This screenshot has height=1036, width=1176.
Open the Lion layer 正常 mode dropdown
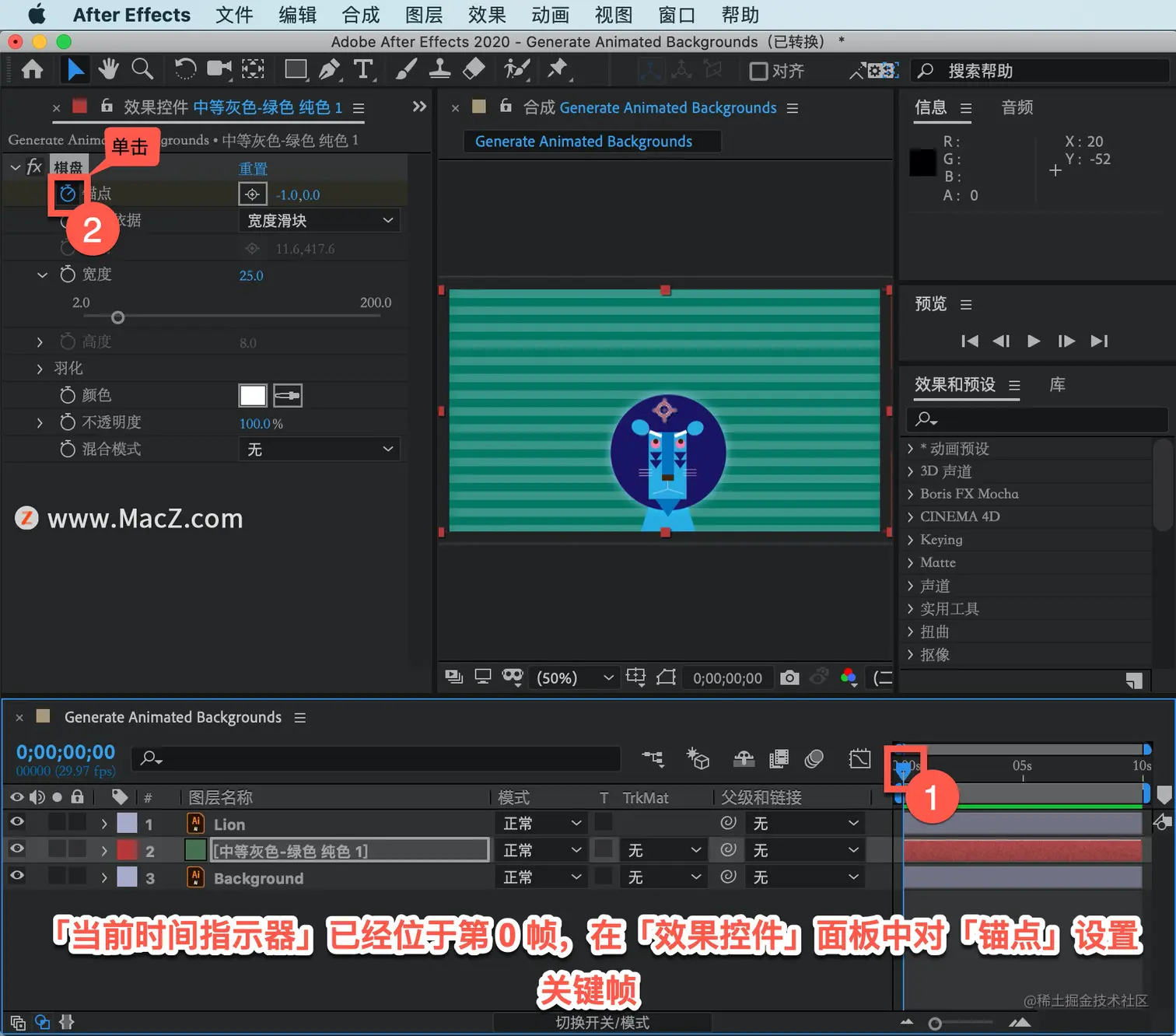pyautogui.click(x=541, y=824)
